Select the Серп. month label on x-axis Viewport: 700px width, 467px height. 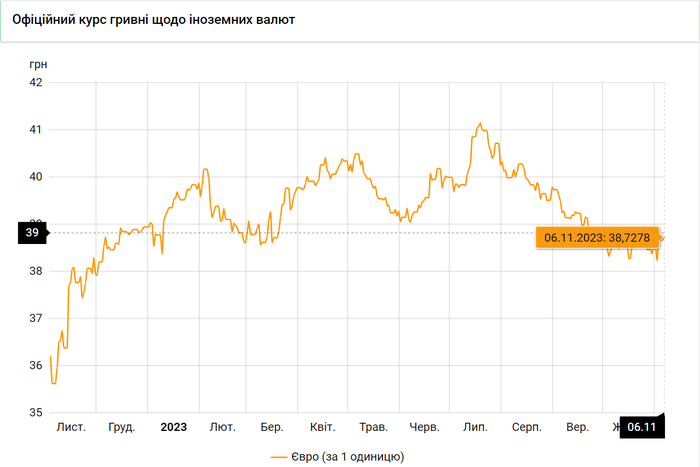pos(527,427)
